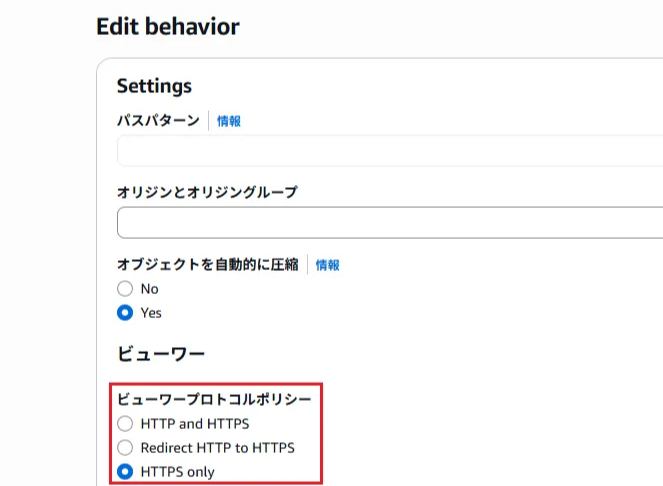Screen dimensions: 663x486
Task: Click the オブジェクトを自動的に圧縮 label
Action: (208, 264)
